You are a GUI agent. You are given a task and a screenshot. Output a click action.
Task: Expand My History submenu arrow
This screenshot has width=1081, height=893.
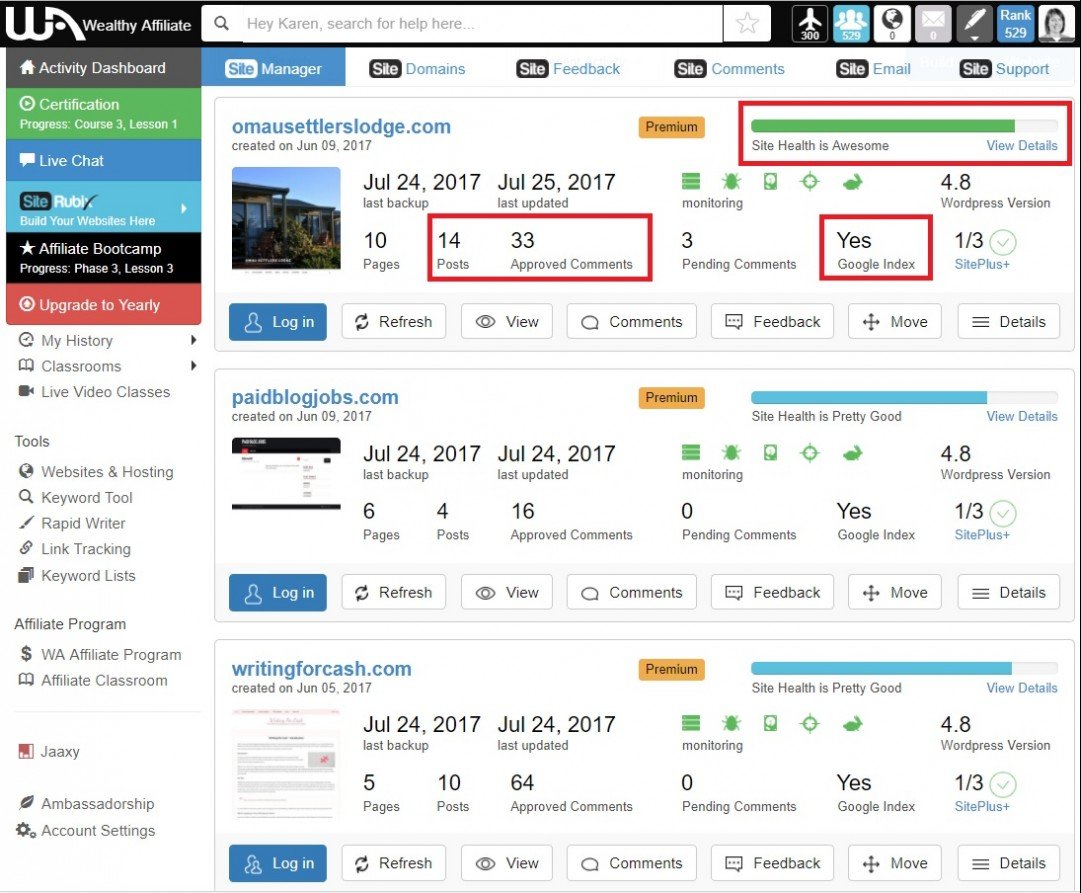(x=193, y=340)
